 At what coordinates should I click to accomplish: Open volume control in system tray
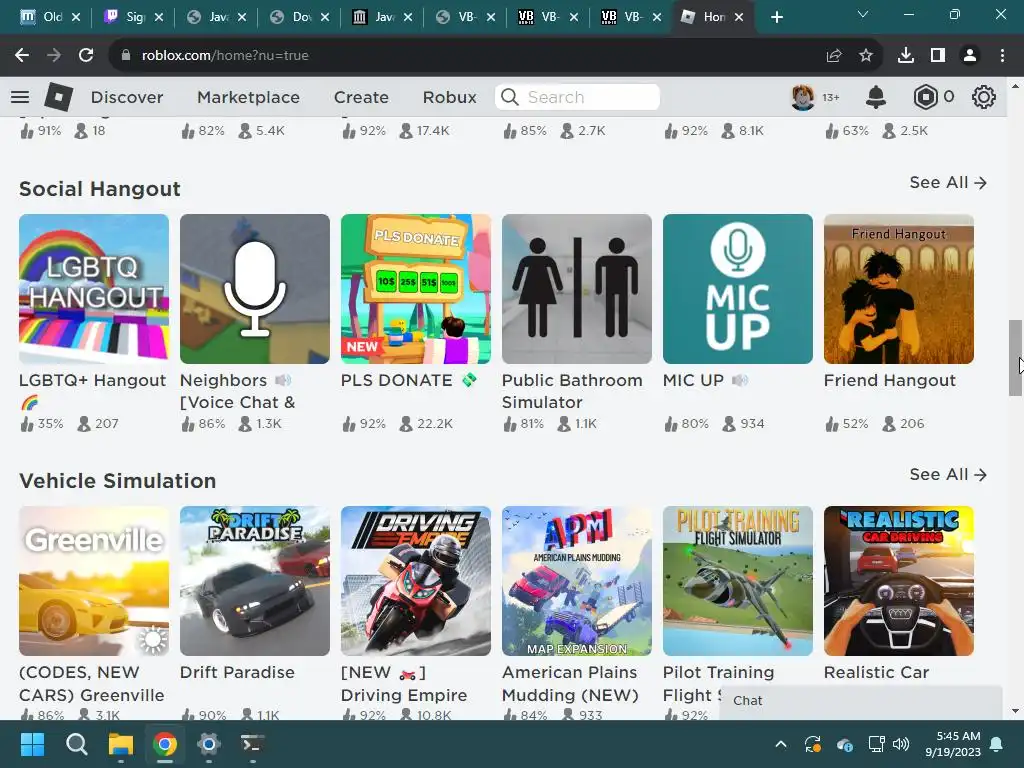click(x=901, y=744)
